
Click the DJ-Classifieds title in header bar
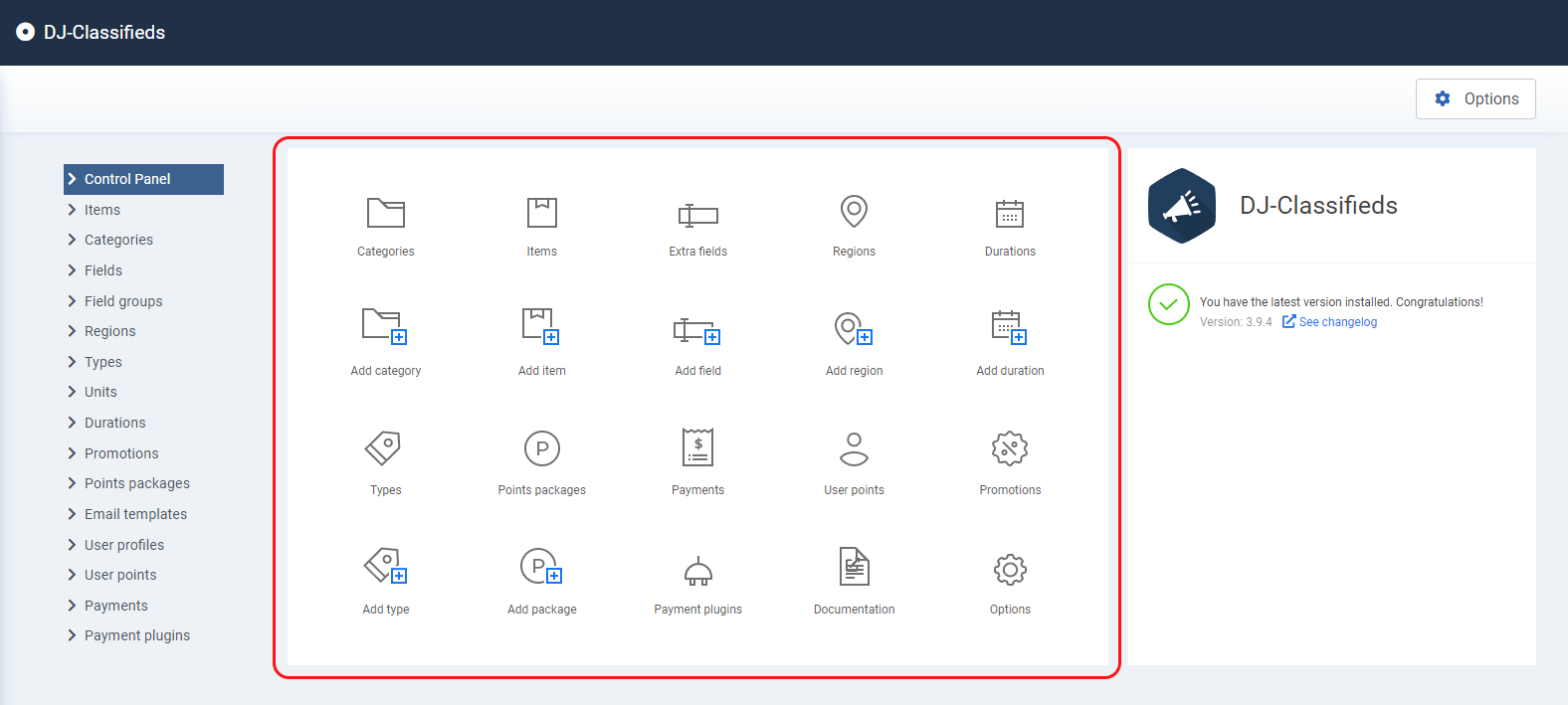point(104,32)
